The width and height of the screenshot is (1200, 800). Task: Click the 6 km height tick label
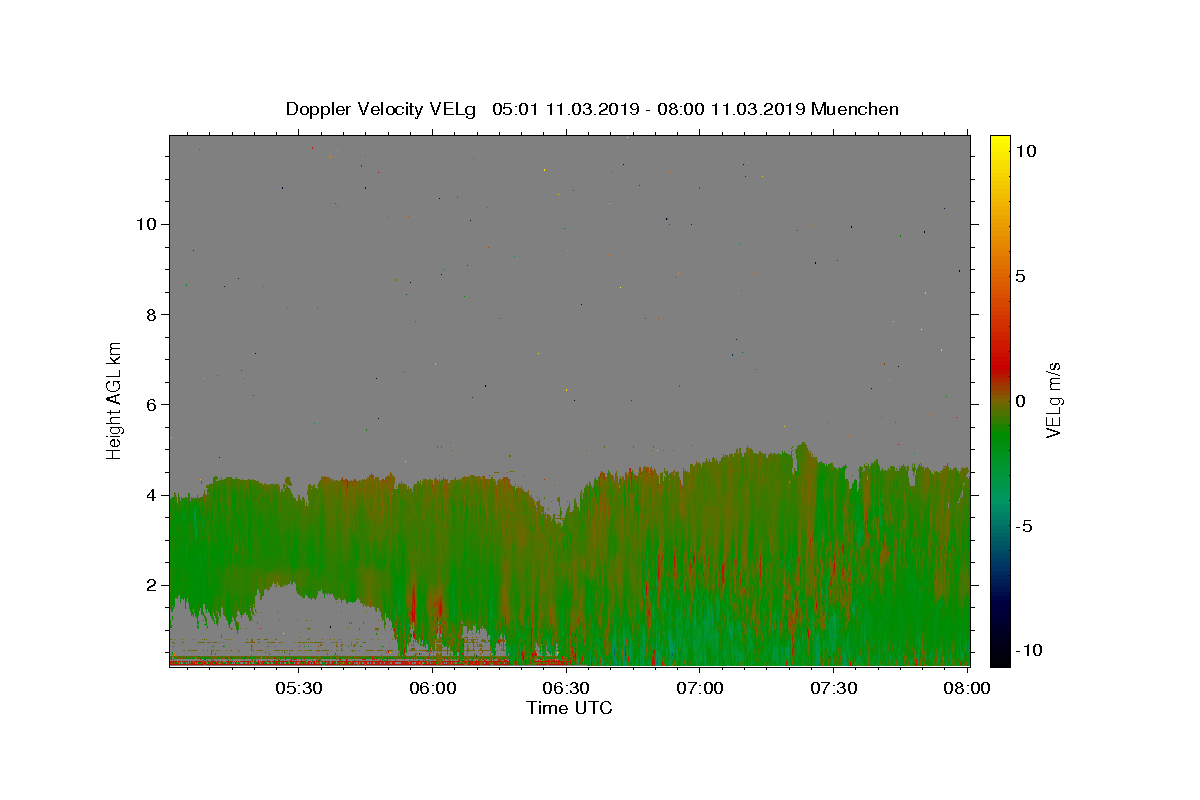click(x=148, y=405)
